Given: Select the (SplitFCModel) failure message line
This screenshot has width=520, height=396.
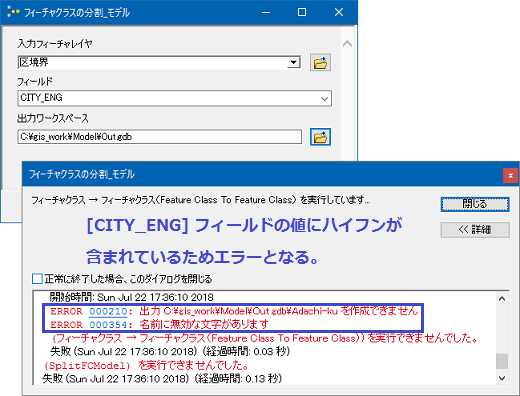Looking at the screenshot, I should tap(146, 366).
